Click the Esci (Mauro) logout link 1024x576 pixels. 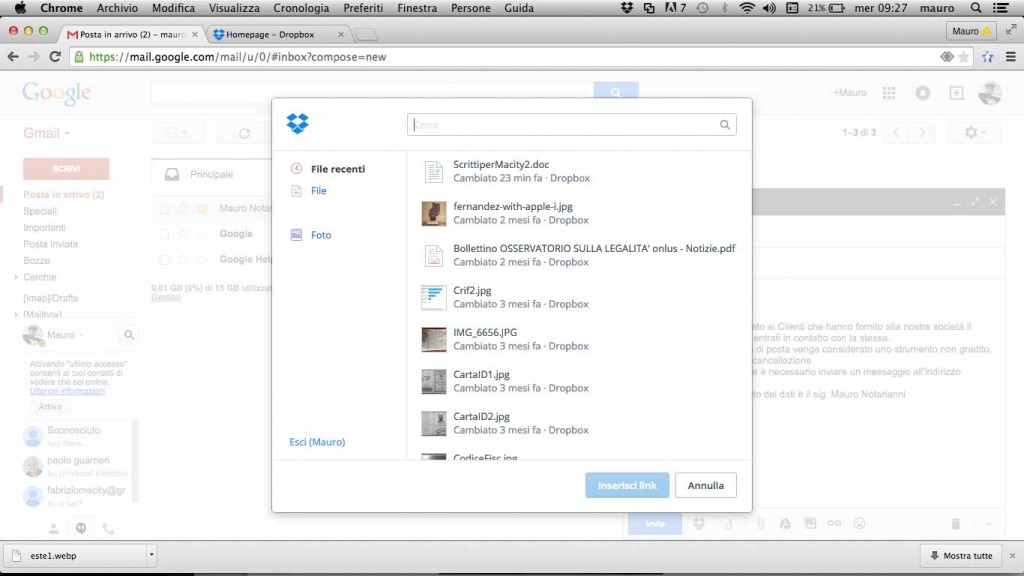coord(317,442)
